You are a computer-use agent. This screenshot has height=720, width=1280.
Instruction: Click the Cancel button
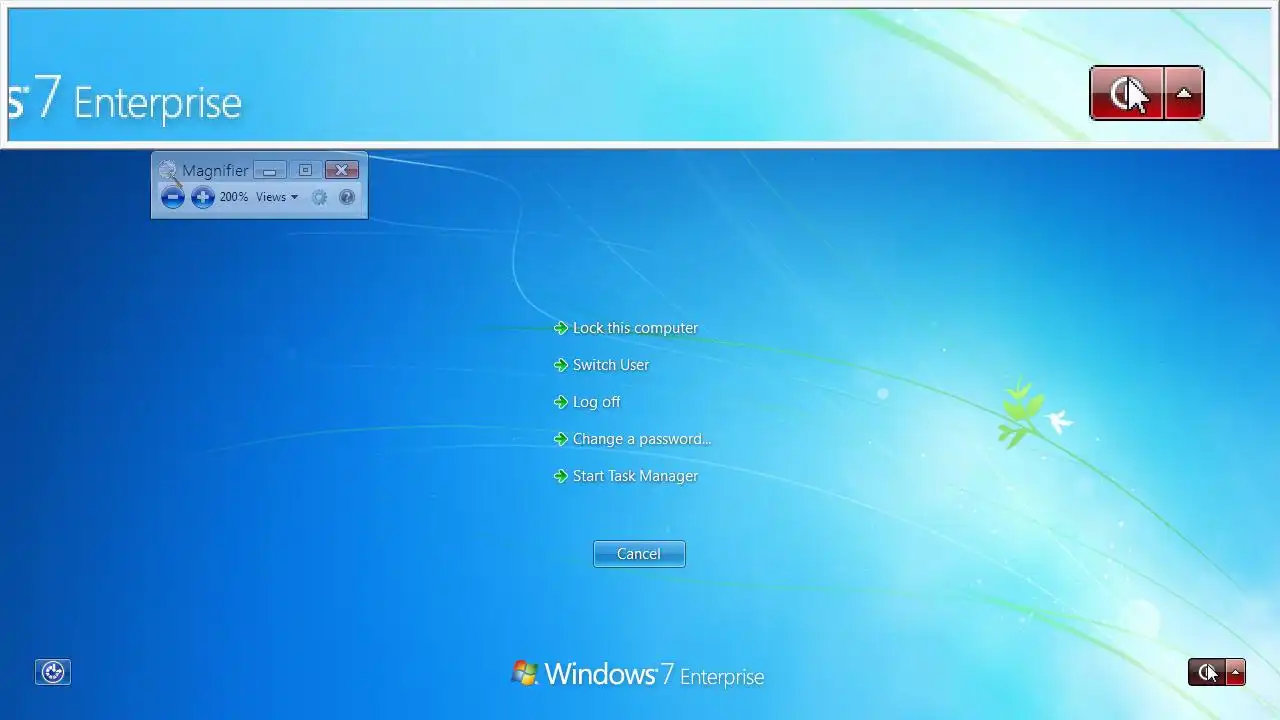pyautogui.click(x=639, y=554)
